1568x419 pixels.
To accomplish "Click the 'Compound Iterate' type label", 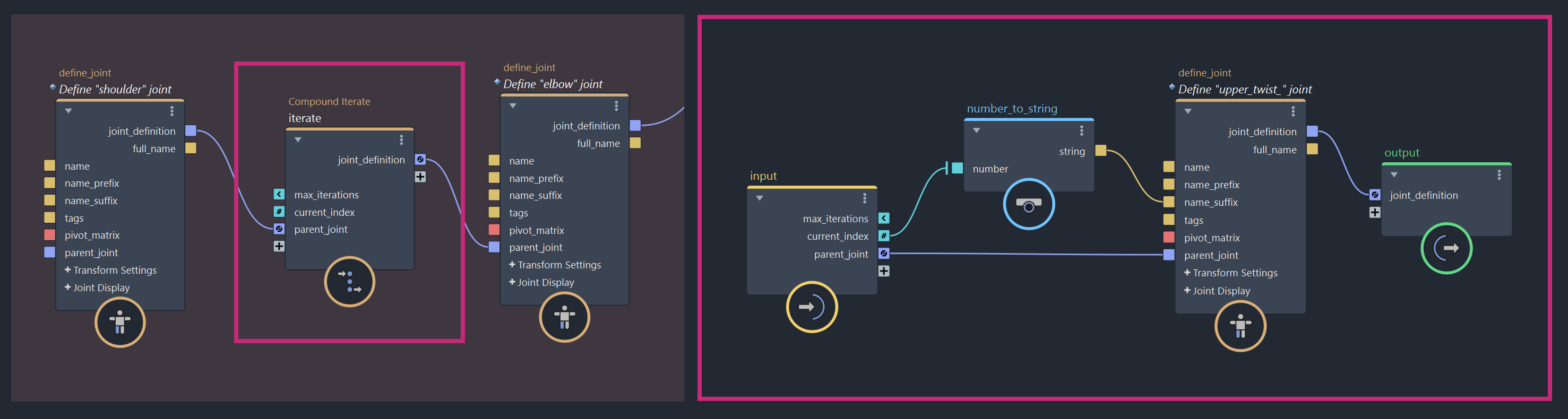I will pyautogui.click(x=329, y=101).
